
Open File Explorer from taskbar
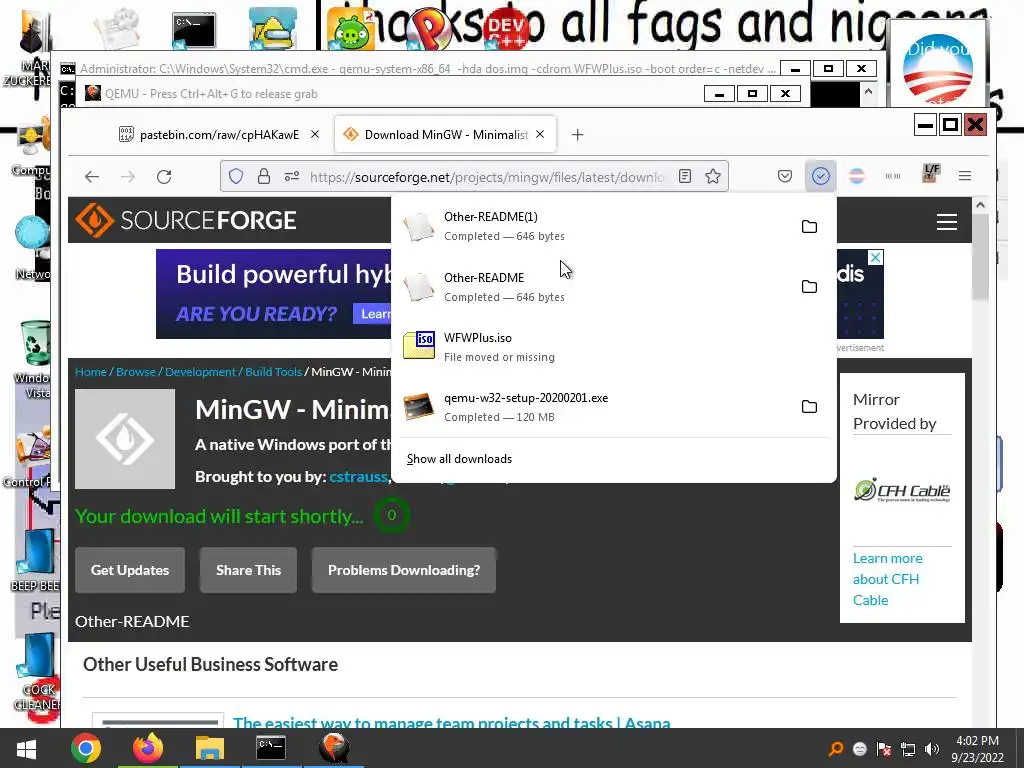point(209,748)
